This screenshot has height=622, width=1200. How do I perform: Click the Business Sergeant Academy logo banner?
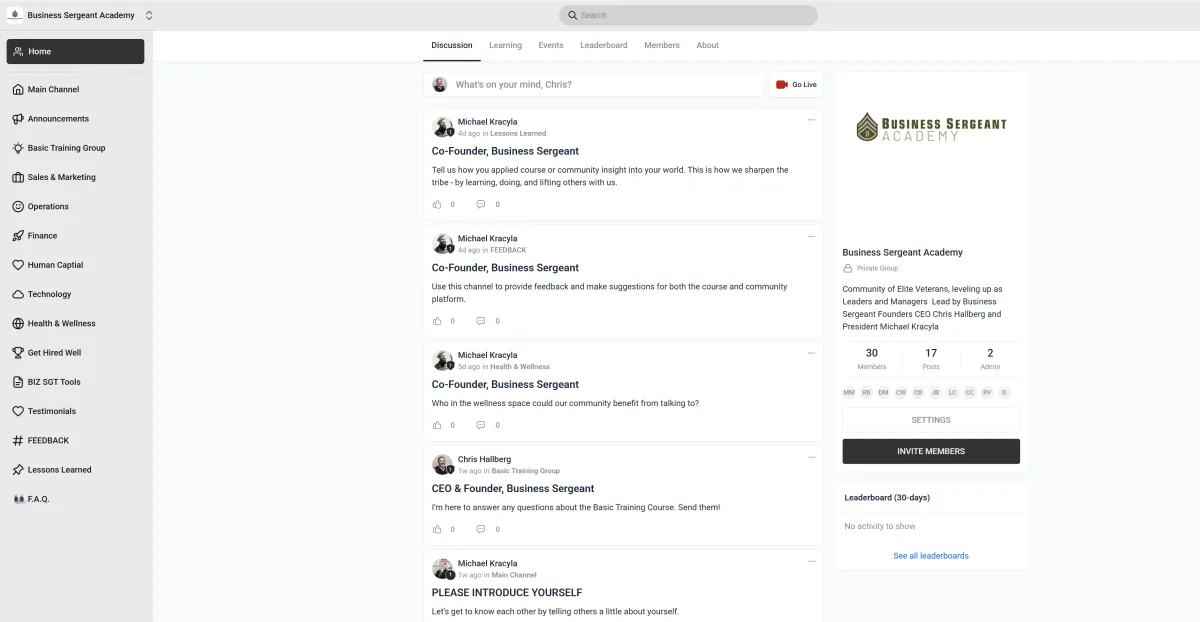931,128
